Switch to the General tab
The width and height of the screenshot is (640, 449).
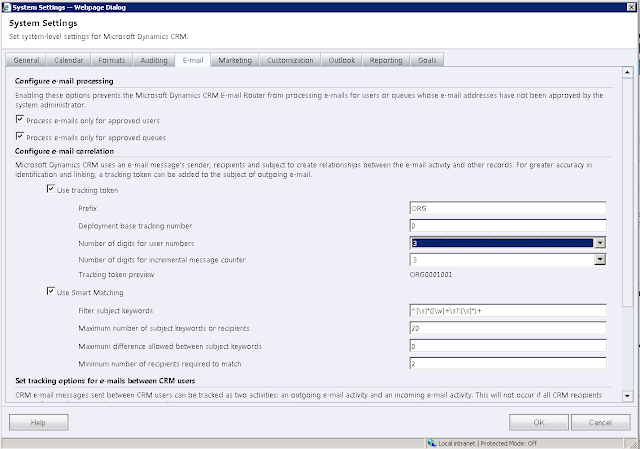pos(26,60)
